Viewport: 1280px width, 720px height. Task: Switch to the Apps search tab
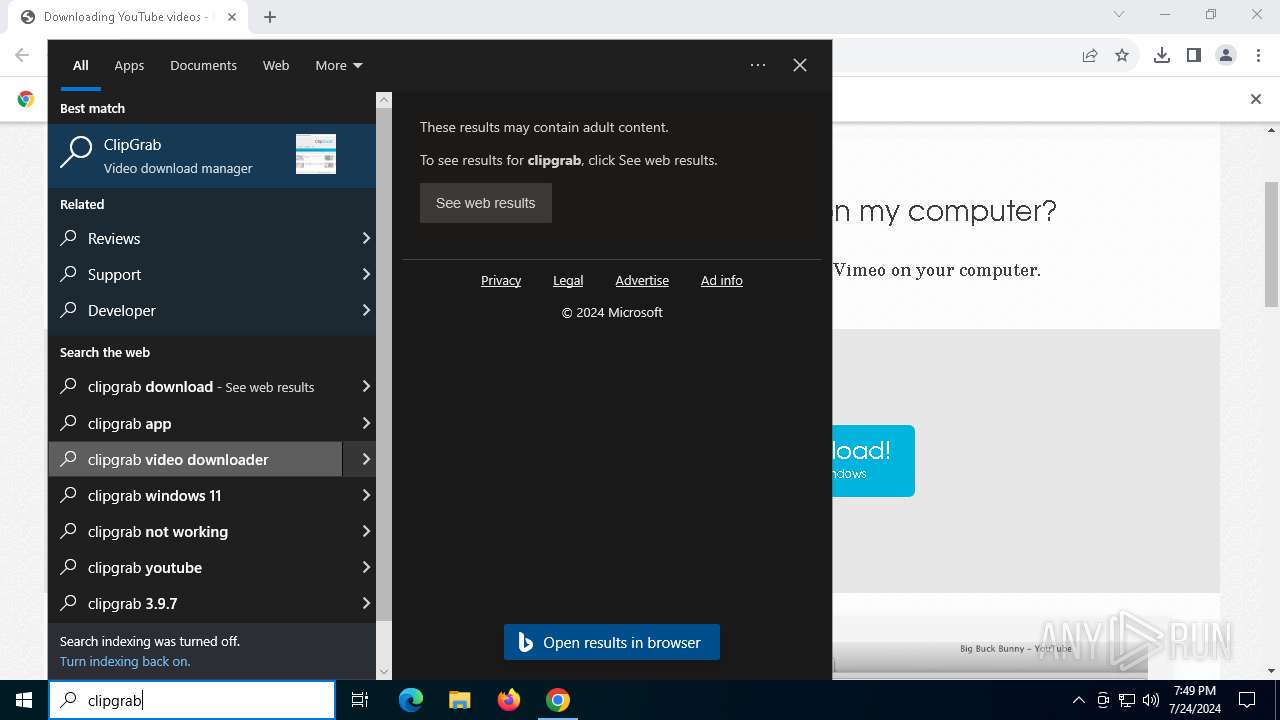pyautogui.click(x=129, y=65)
